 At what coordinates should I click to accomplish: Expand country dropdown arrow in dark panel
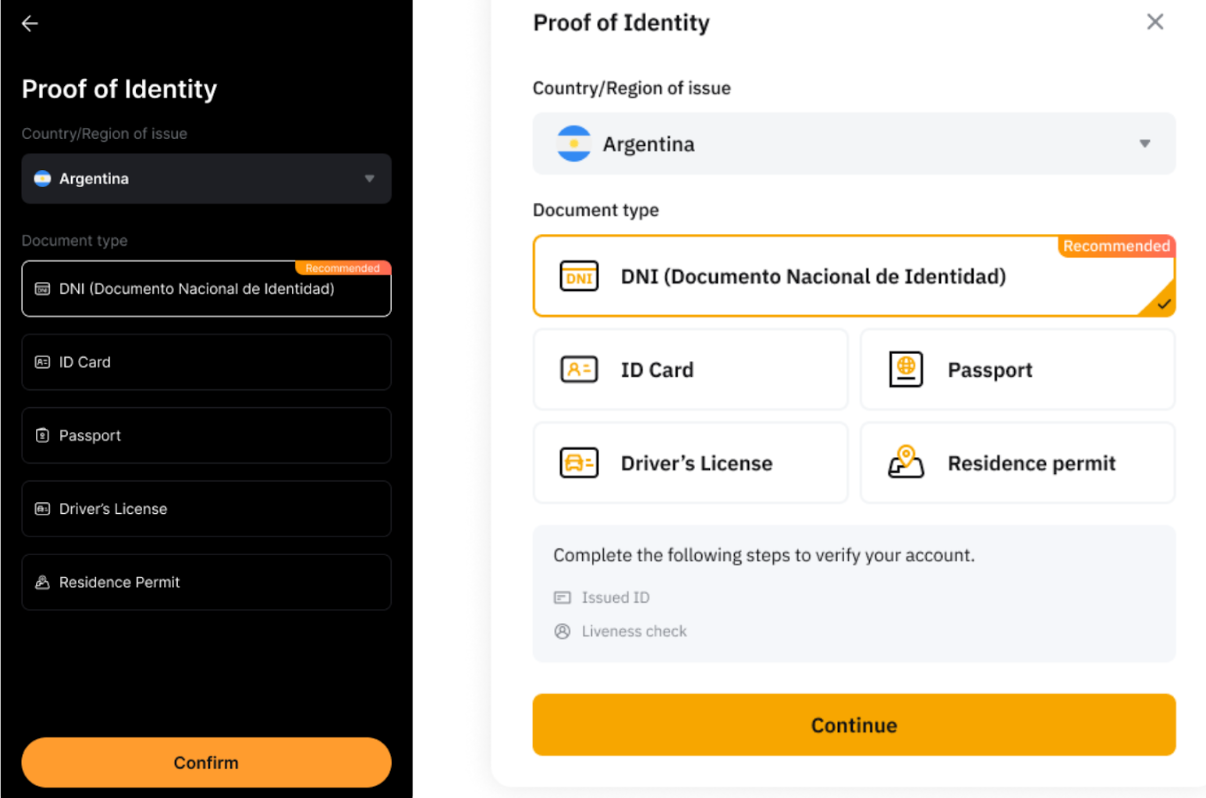[x=369, y=179]
